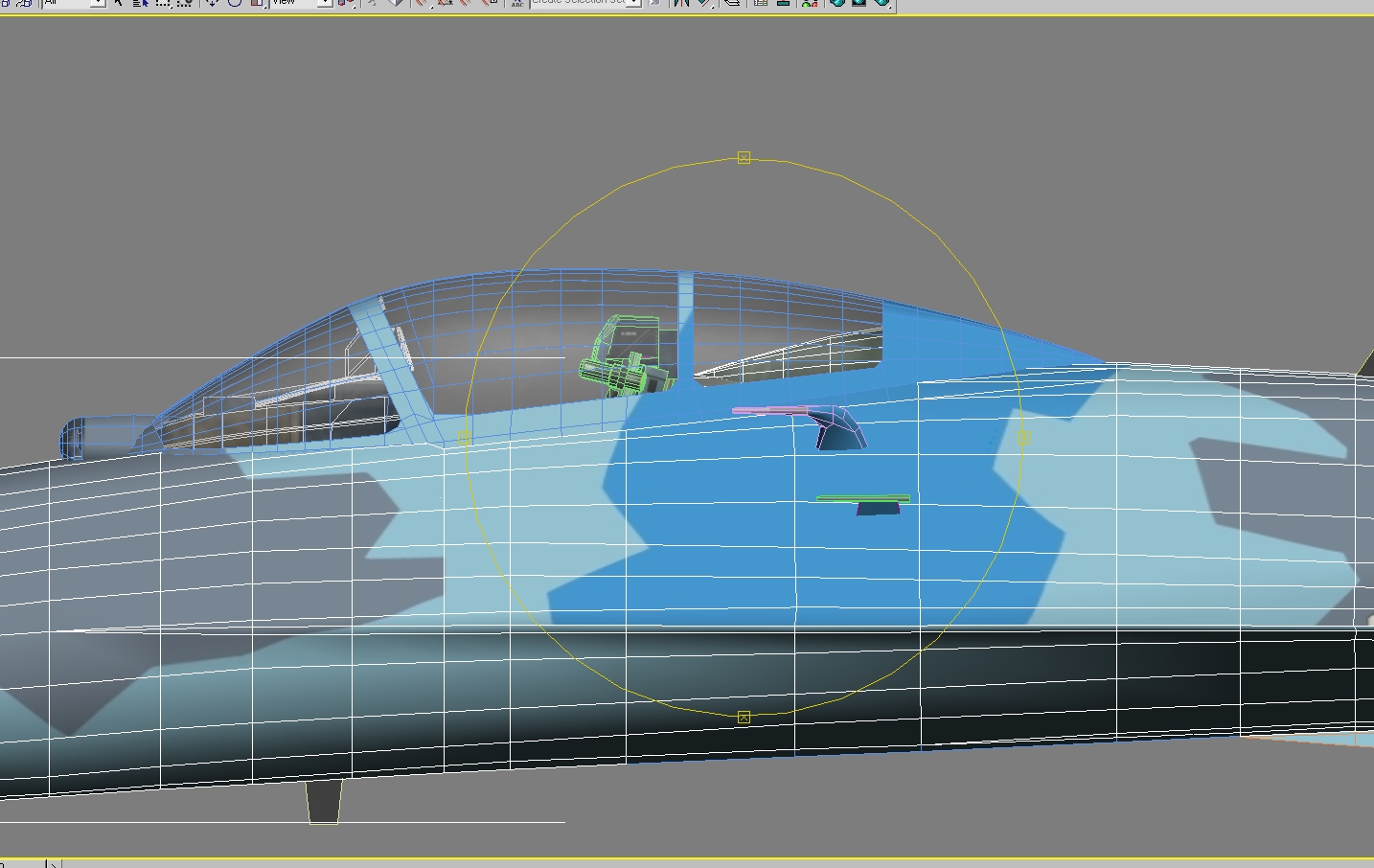
Task: Select the Rotate tool in the toolbar
Action: click(x=235, y=3)
